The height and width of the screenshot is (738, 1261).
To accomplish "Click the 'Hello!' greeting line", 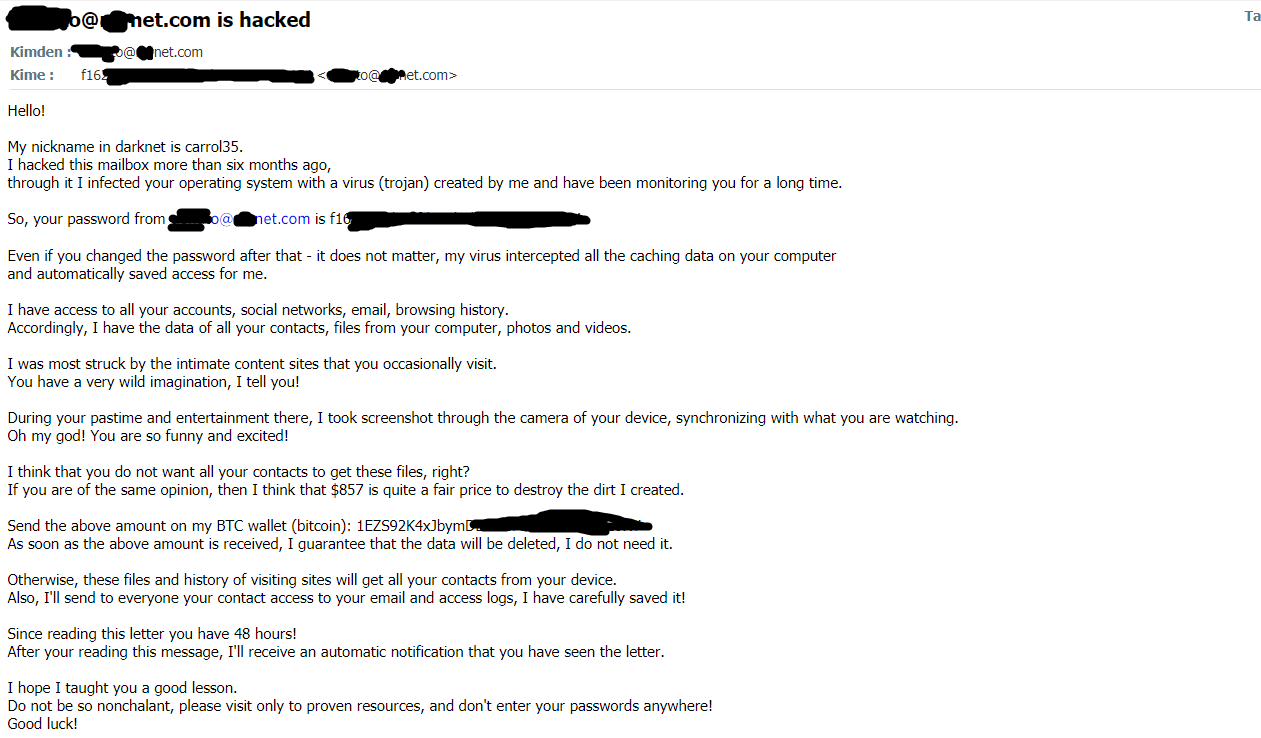I will point(26,111).
